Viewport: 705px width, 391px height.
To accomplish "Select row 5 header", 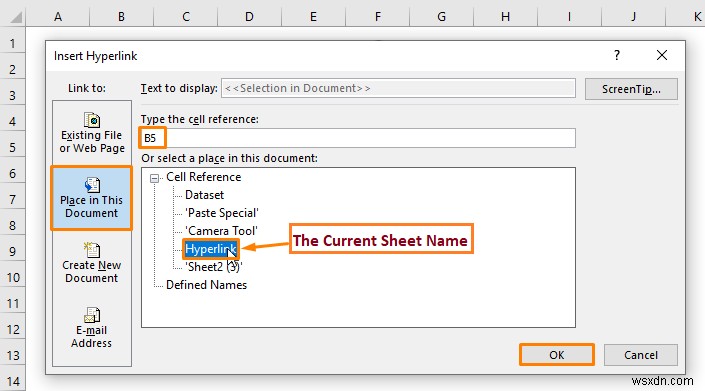I will point(13,148).
